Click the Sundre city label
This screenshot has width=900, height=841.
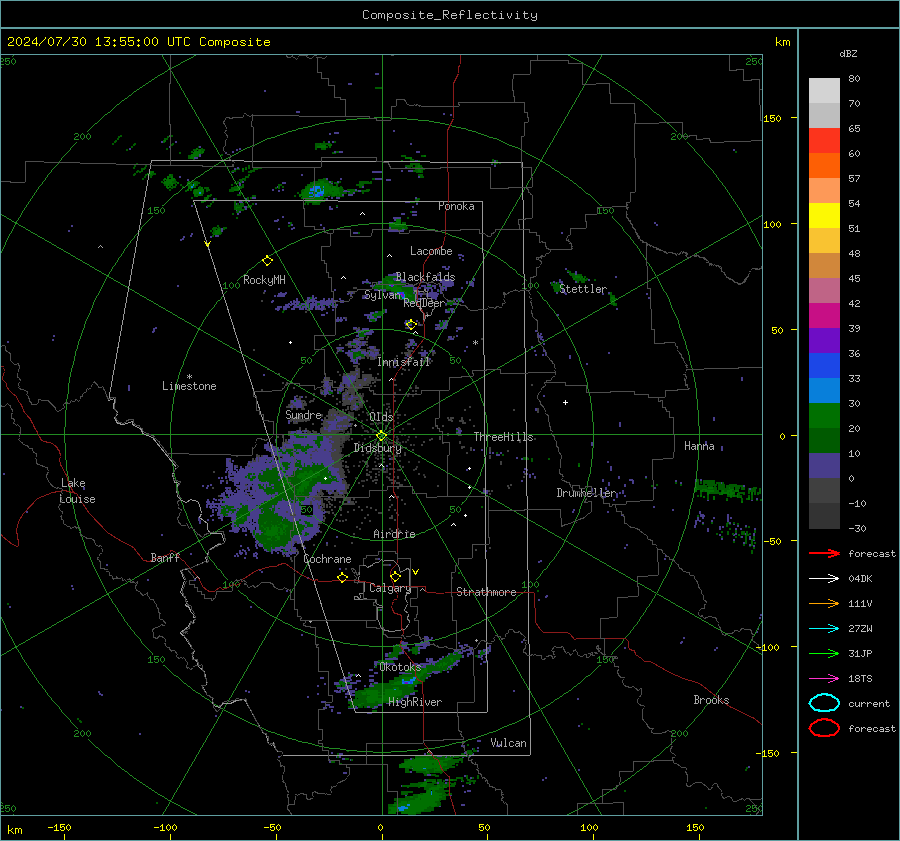pyautogui.click(x=303, y=415)
